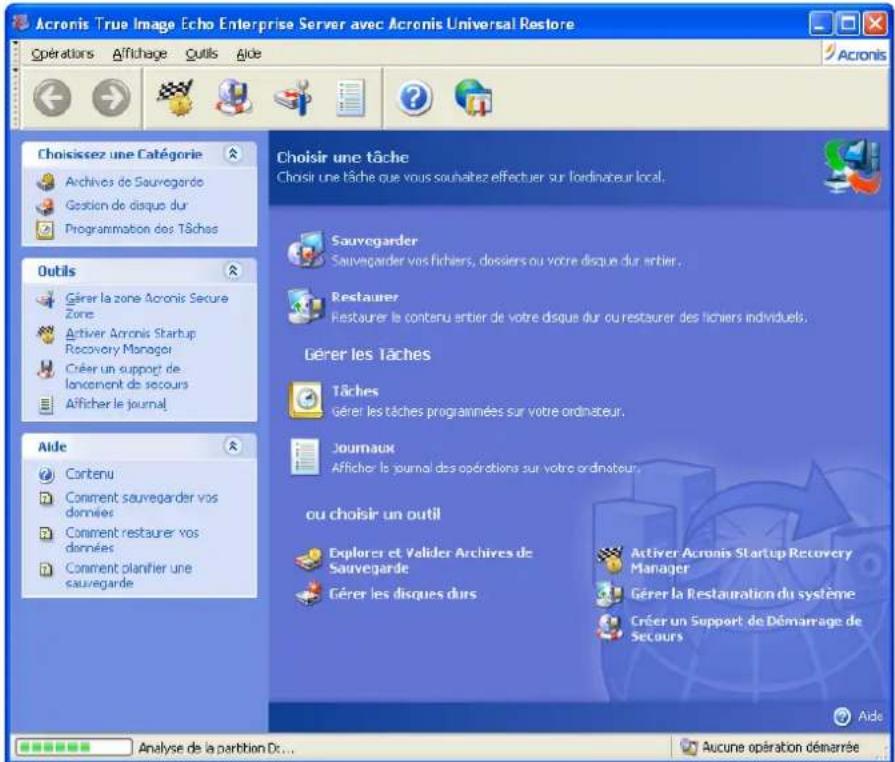Click the Tâches clock icon

pos(306,400)
